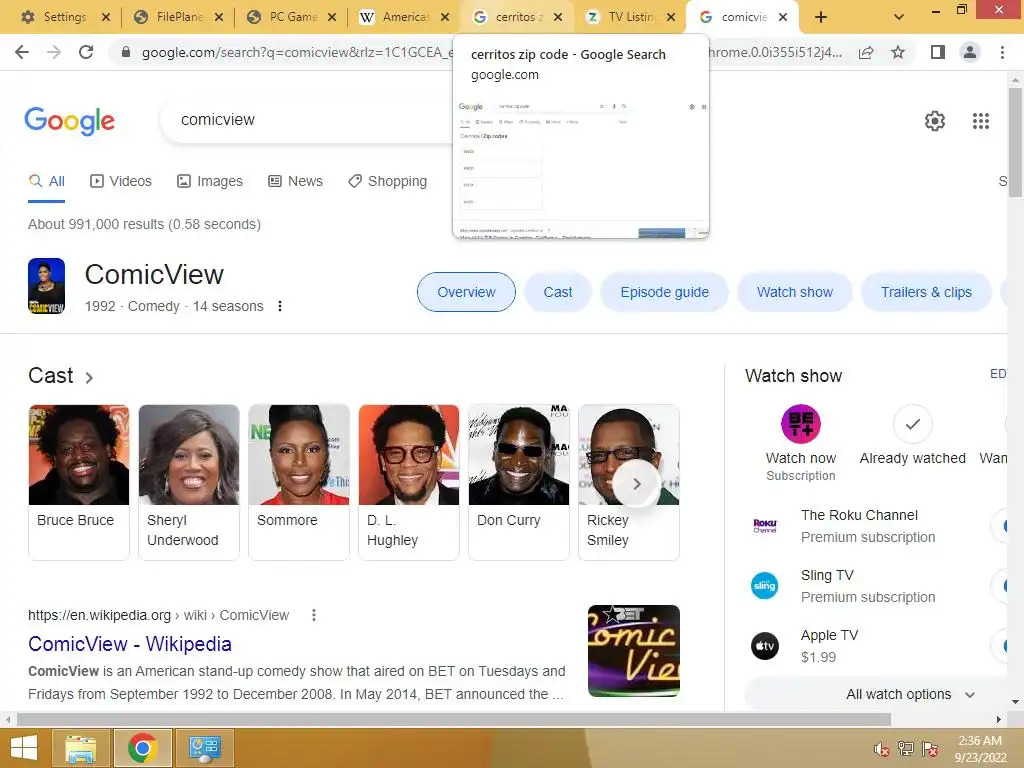1024x768 pixels.
Task: Show the tab search dropdown
Action: (899, 17)
